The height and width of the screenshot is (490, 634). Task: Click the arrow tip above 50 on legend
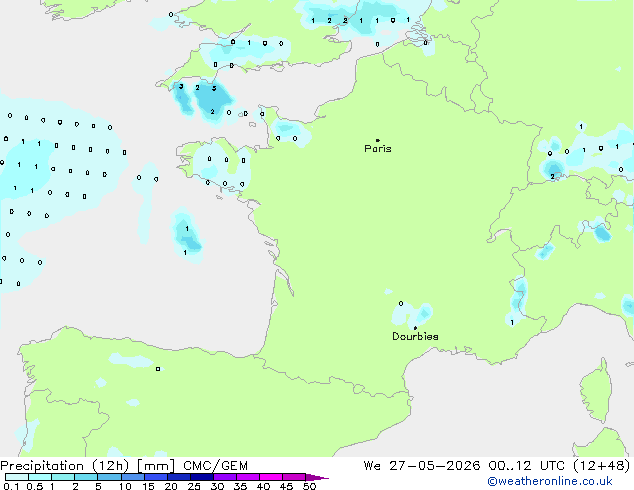317,477
